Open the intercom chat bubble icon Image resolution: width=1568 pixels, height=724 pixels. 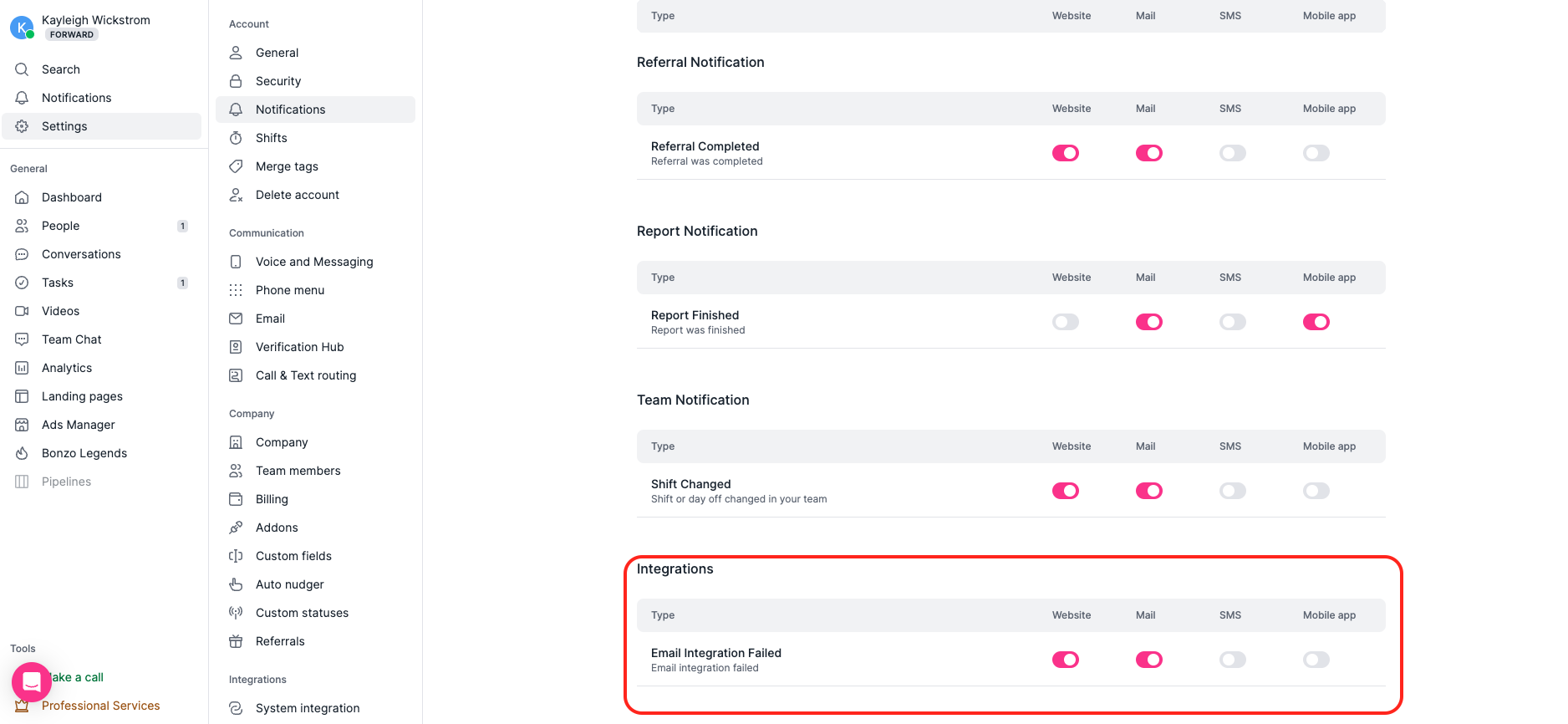point(31,681)
